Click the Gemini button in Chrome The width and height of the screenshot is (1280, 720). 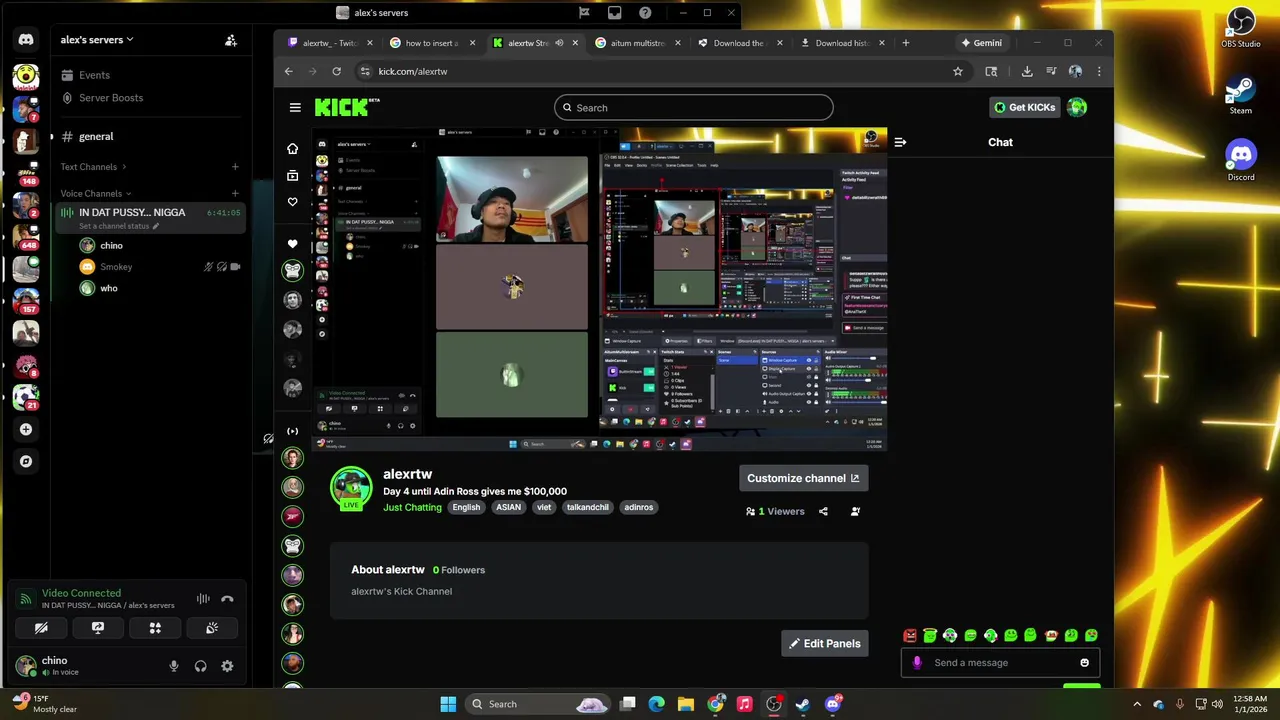tap(981, 43)
